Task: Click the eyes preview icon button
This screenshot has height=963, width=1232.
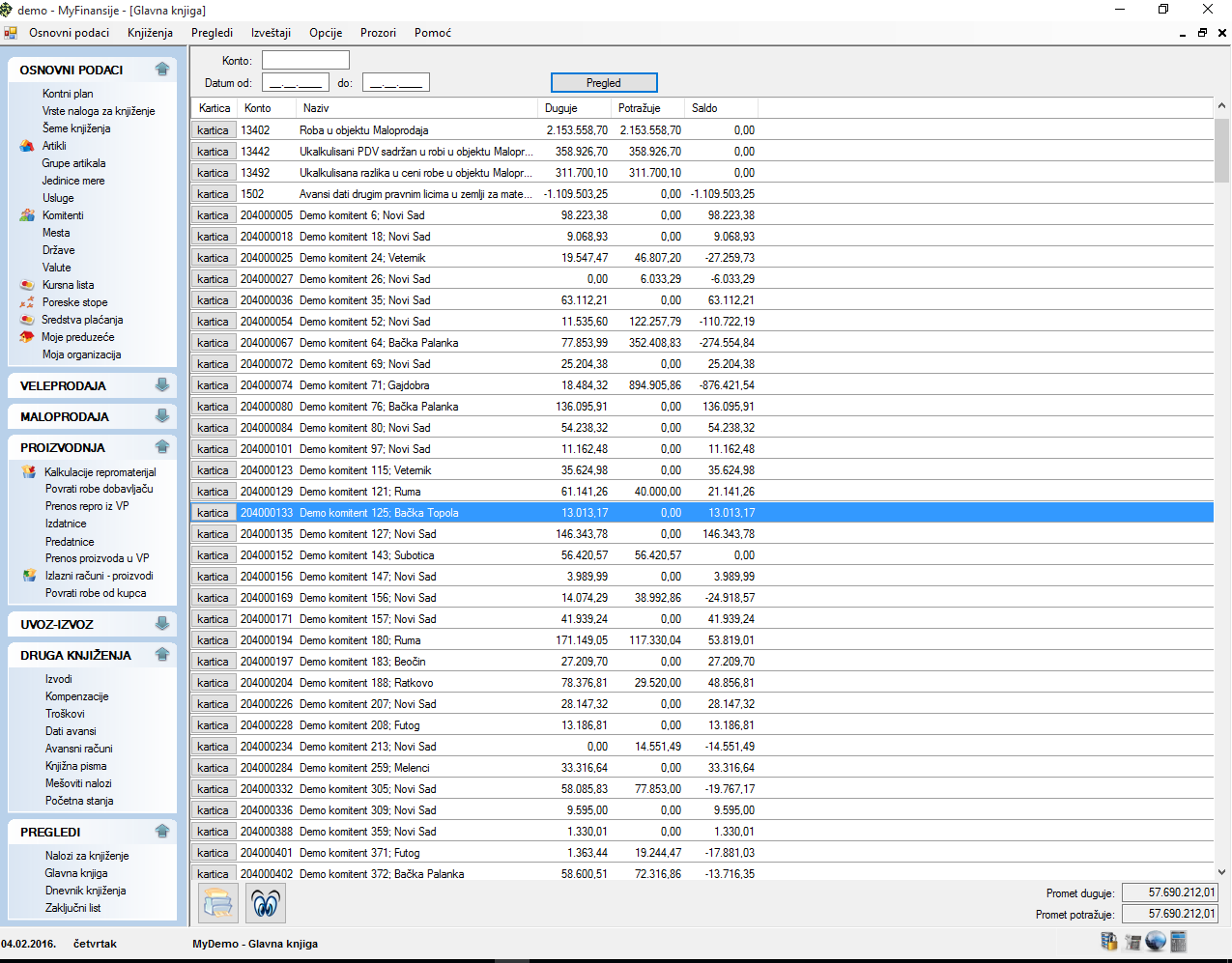Action: pos(266,903)
